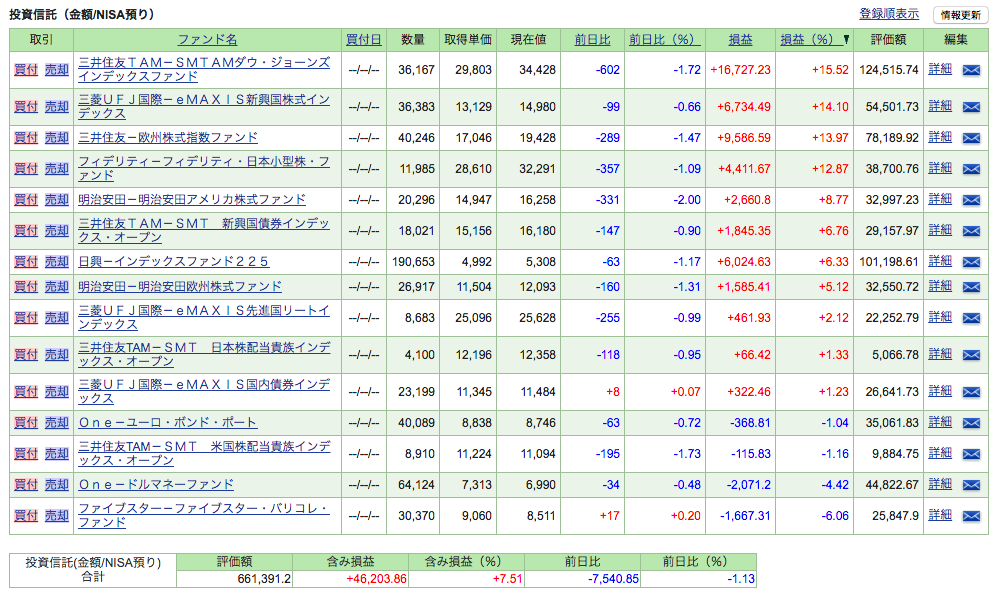Screen dimensions: 1002x599
Task: Open 明治安田アメリカ株式ファンド link
Action: point(192,199)
